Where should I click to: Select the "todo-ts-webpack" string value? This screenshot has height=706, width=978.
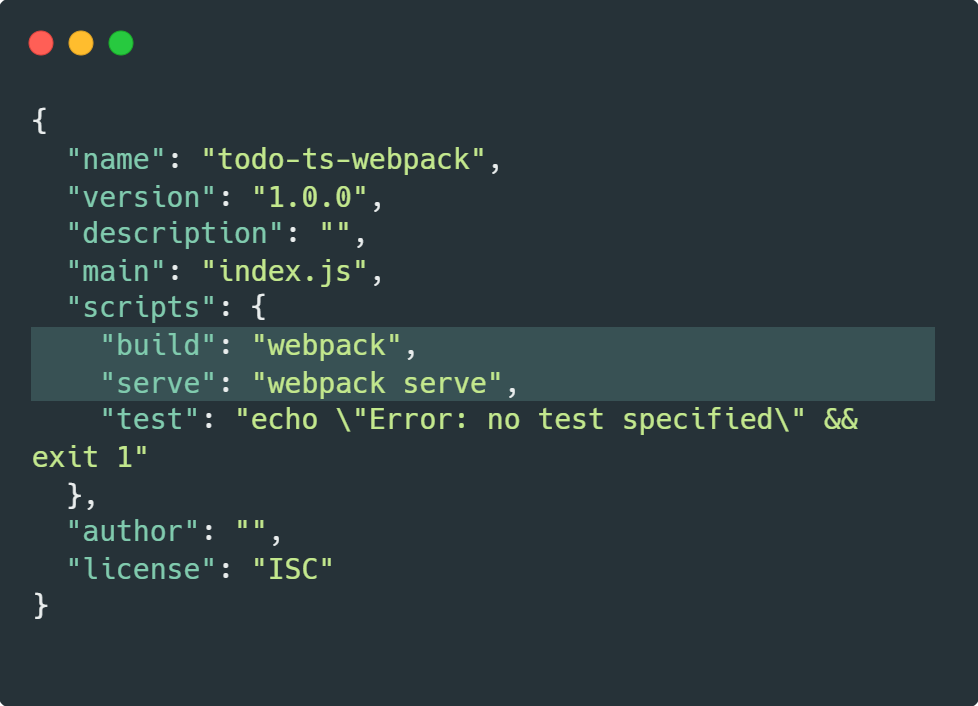pos(344,160)
